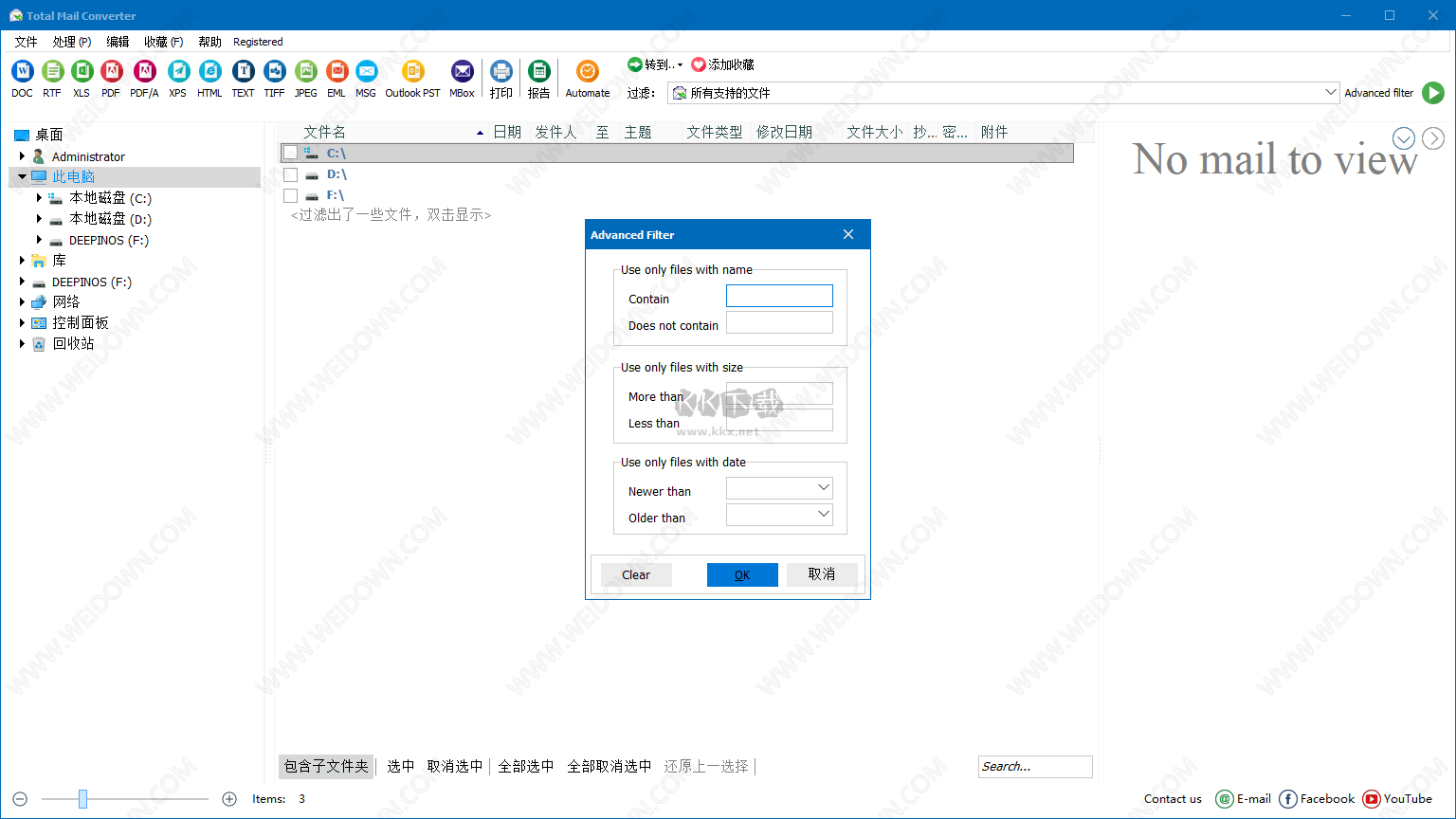This screenshot has height=819, width=1456.
Task: Click the Clear button in Advanced Filter
Action: pos(635,574)
